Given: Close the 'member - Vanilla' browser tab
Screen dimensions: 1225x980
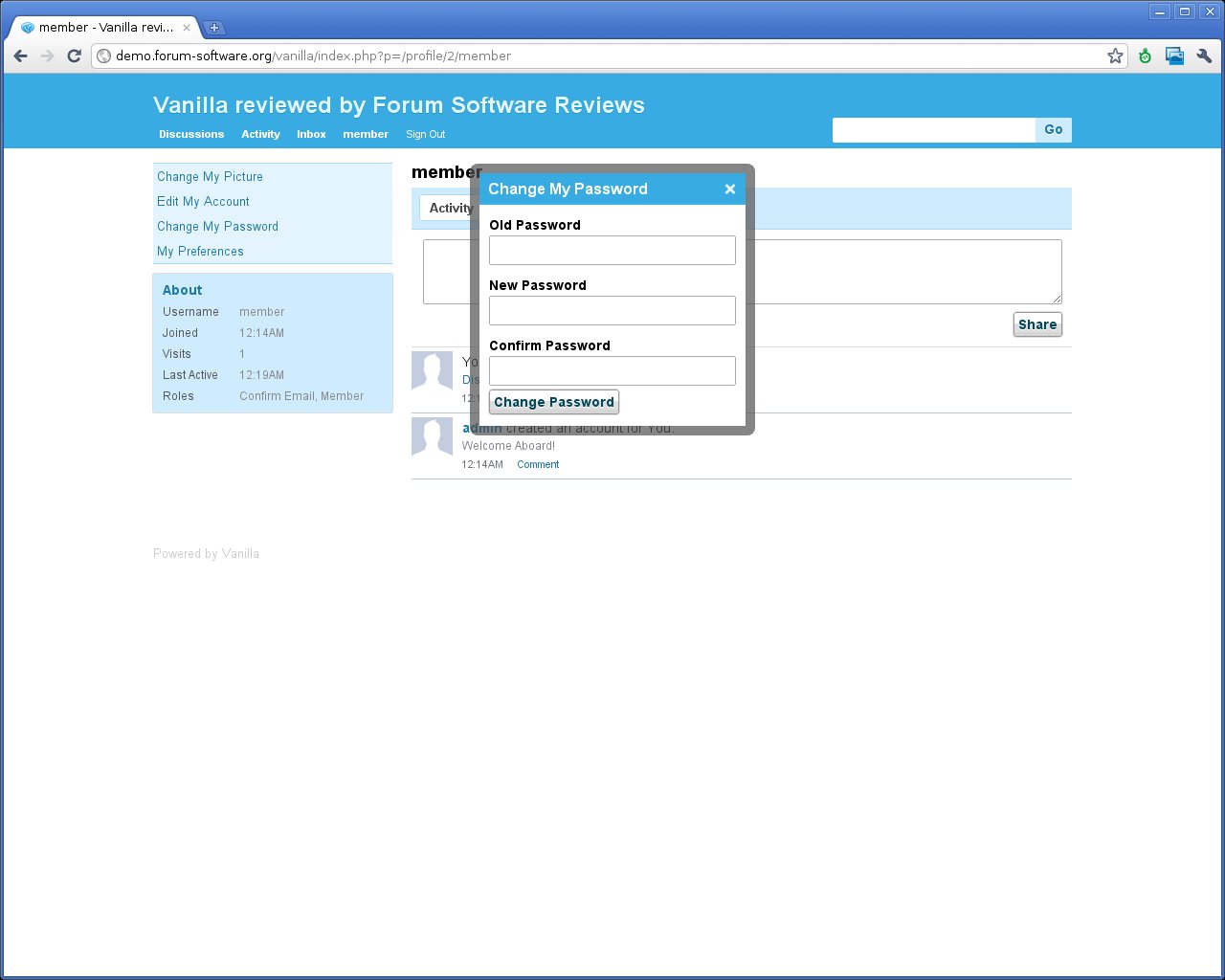Looking at the screenshot, I should (x=187, y=28).
